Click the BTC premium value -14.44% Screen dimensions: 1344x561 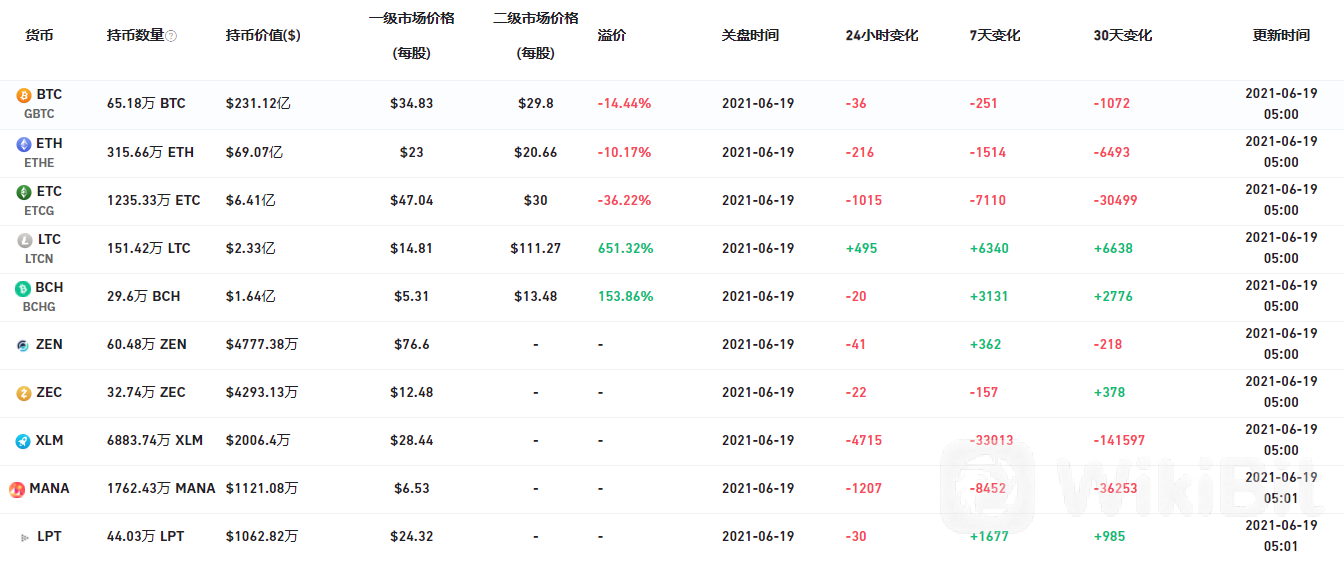[624, 104]
